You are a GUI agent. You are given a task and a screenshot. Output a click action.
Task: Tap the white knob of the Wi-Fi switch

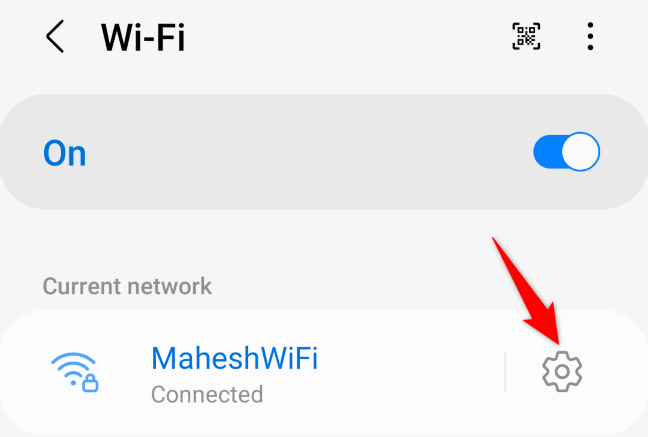click(581, 152)
